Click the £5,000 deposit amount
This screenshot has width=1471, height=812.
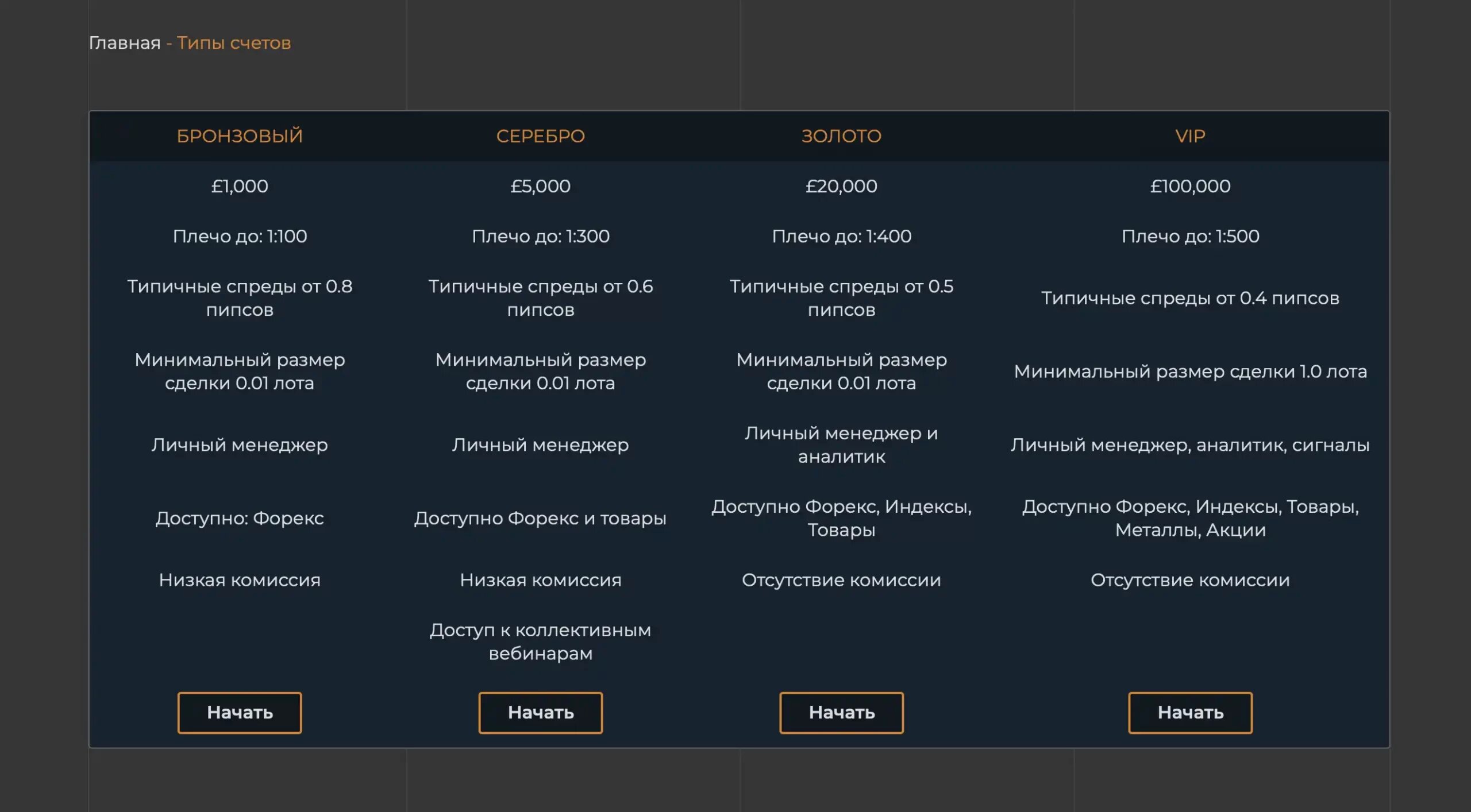tap(540, 186)
